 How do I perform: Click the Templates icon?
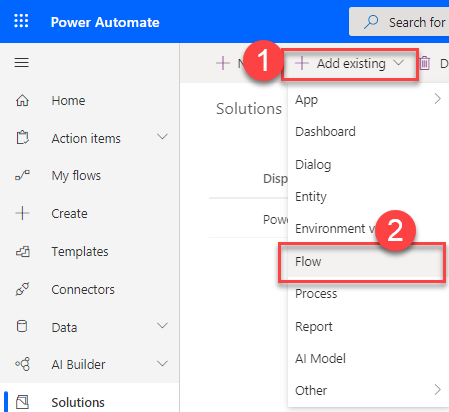(x=23, y=251)
